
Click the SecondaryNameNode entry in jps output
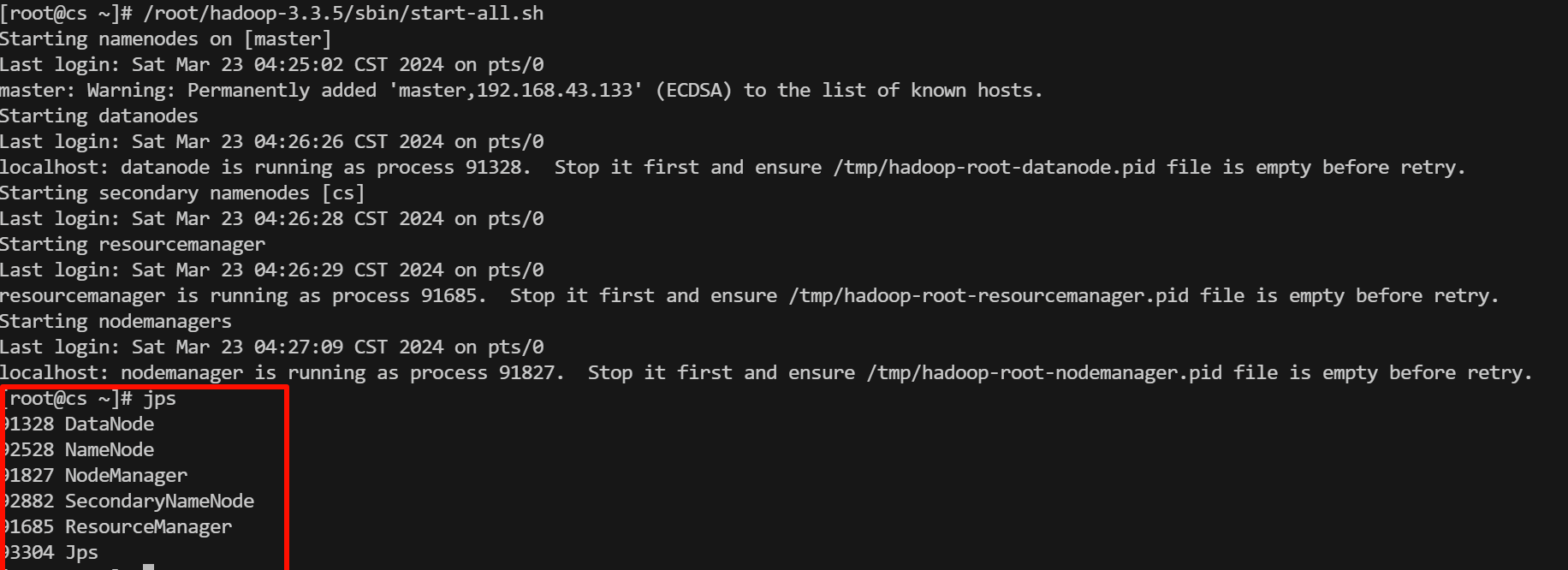pos(159,502)
